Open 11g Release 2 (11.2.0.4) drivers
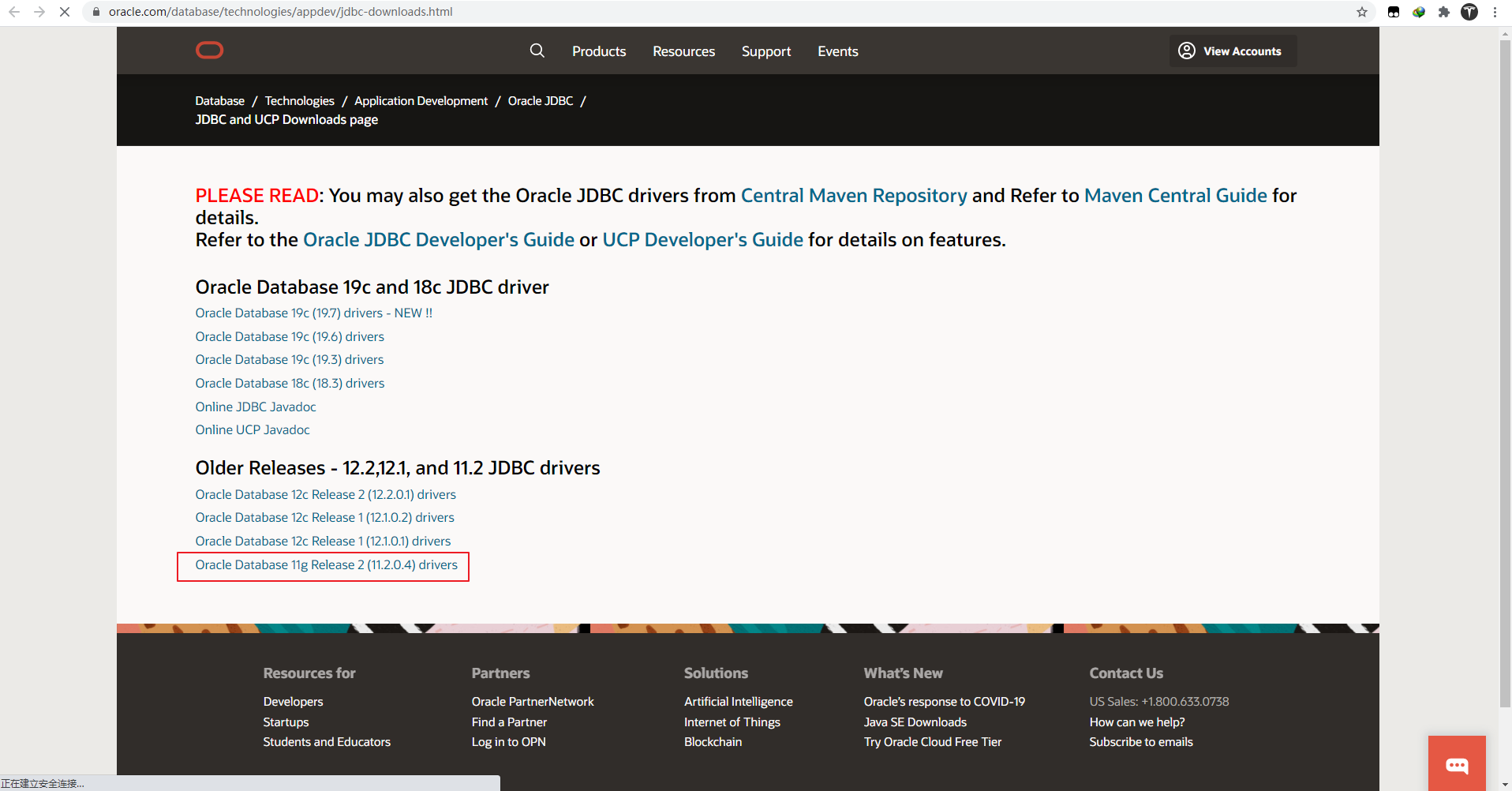The width and height of the screenshot is (1512, 791). 327,565
